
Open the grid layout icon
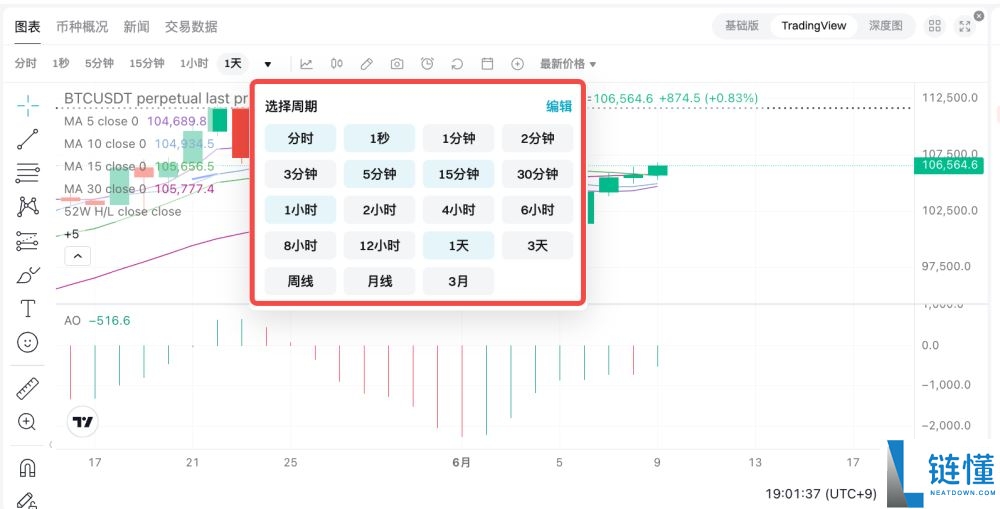pyautogui.click(x=934, y=26)
